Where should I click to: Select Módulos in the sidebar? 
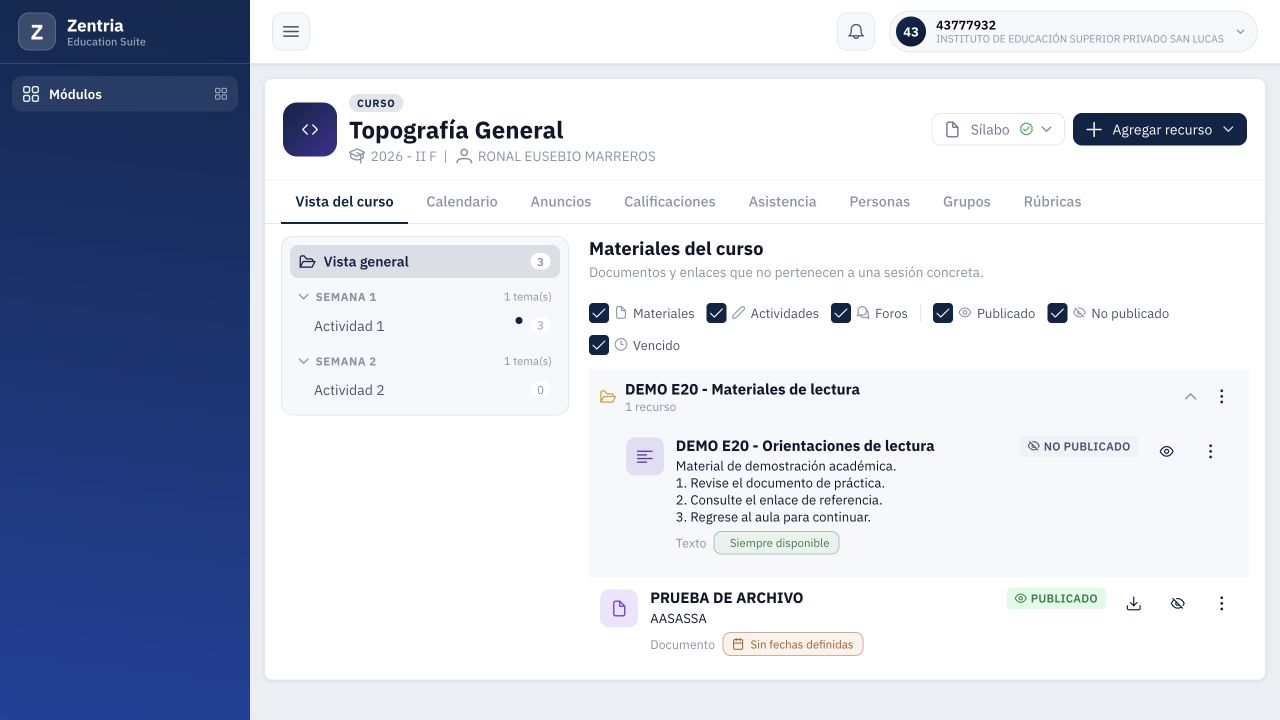[x=125, y=94]
